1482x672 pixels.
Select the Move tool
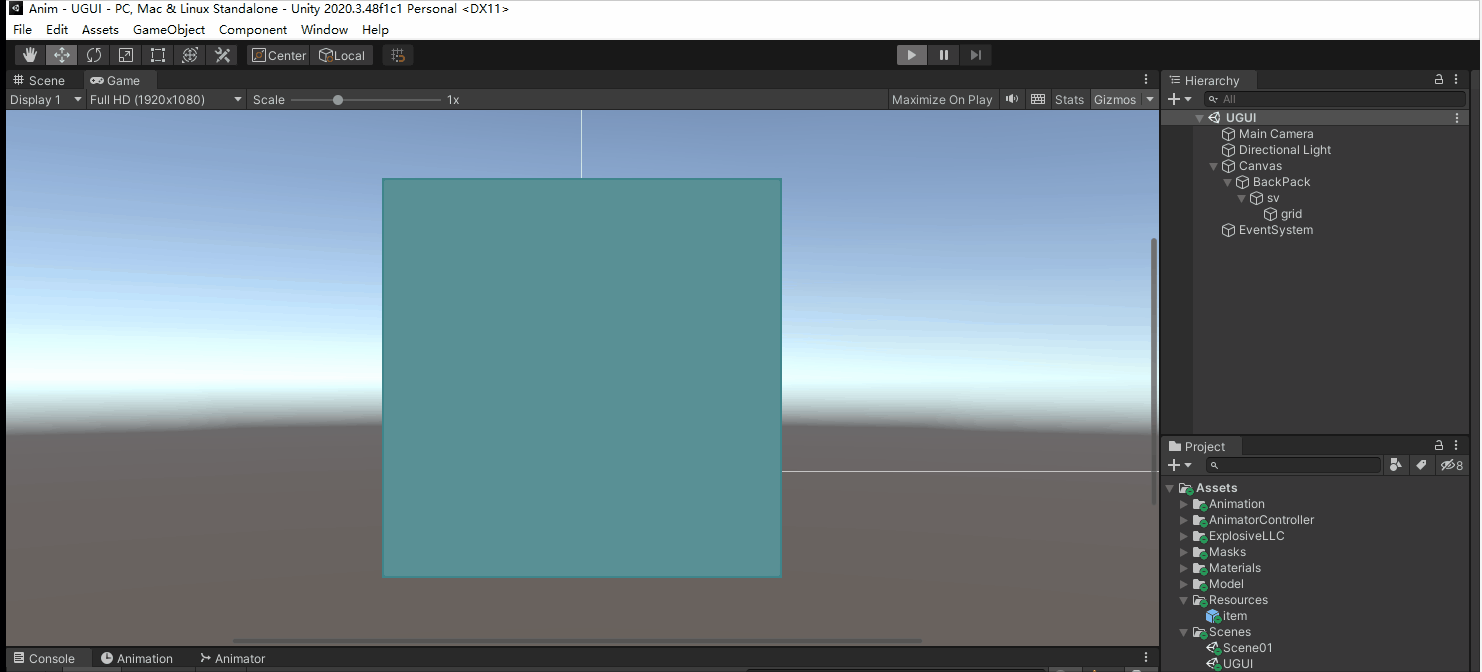pos(62,55)
